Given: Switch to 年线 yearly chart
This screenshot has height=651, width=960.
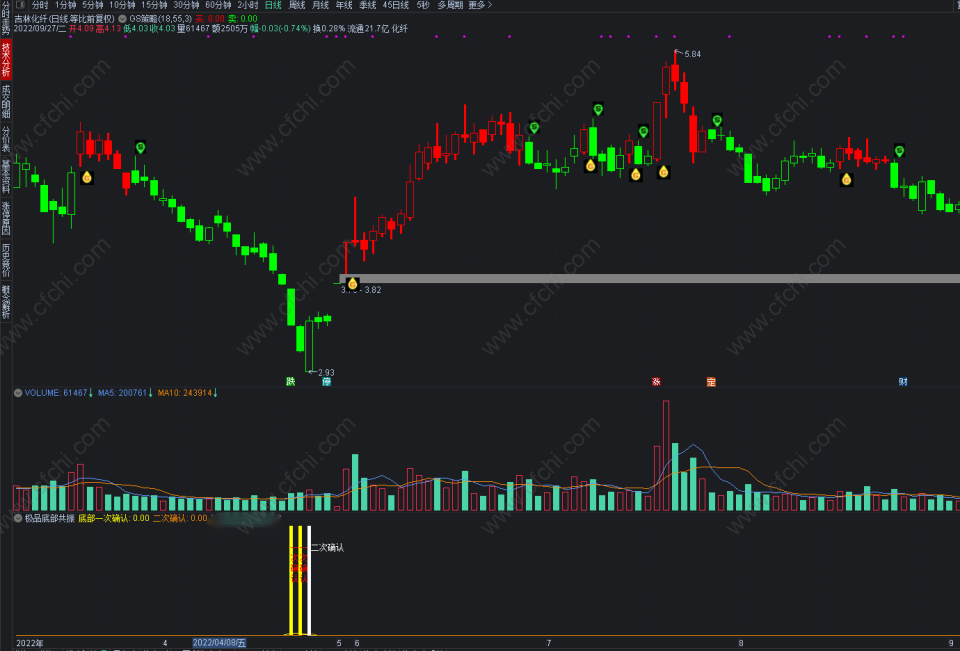Looking at the screenshot, I should (x=344, y=5).
